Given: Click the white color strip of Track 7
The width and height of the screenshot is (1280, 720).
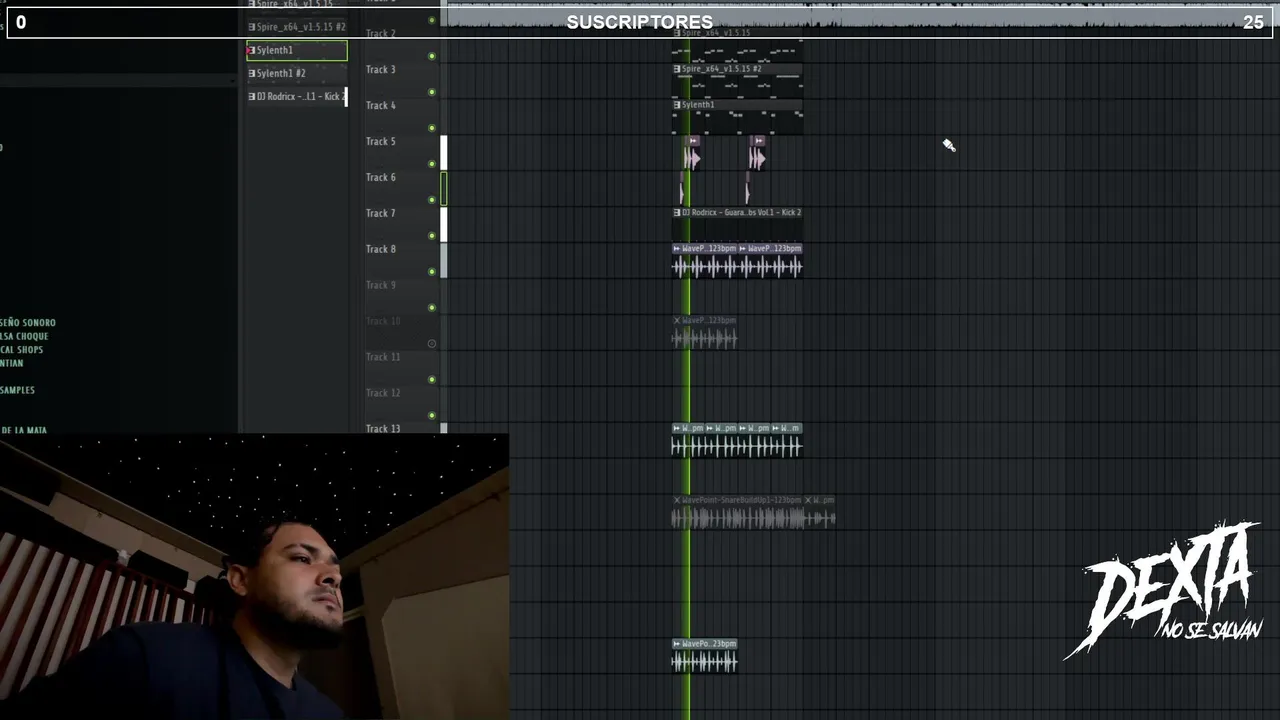Looking at the screenshot, I should [444, 225].
